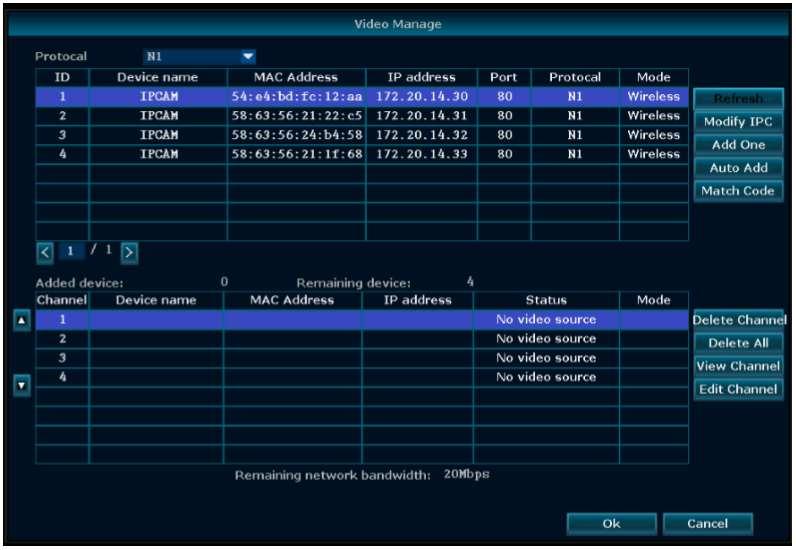Screen dimensions: 796x550
Task: Move channel down with down-arrow icon
Action: [x=21, y=385]
